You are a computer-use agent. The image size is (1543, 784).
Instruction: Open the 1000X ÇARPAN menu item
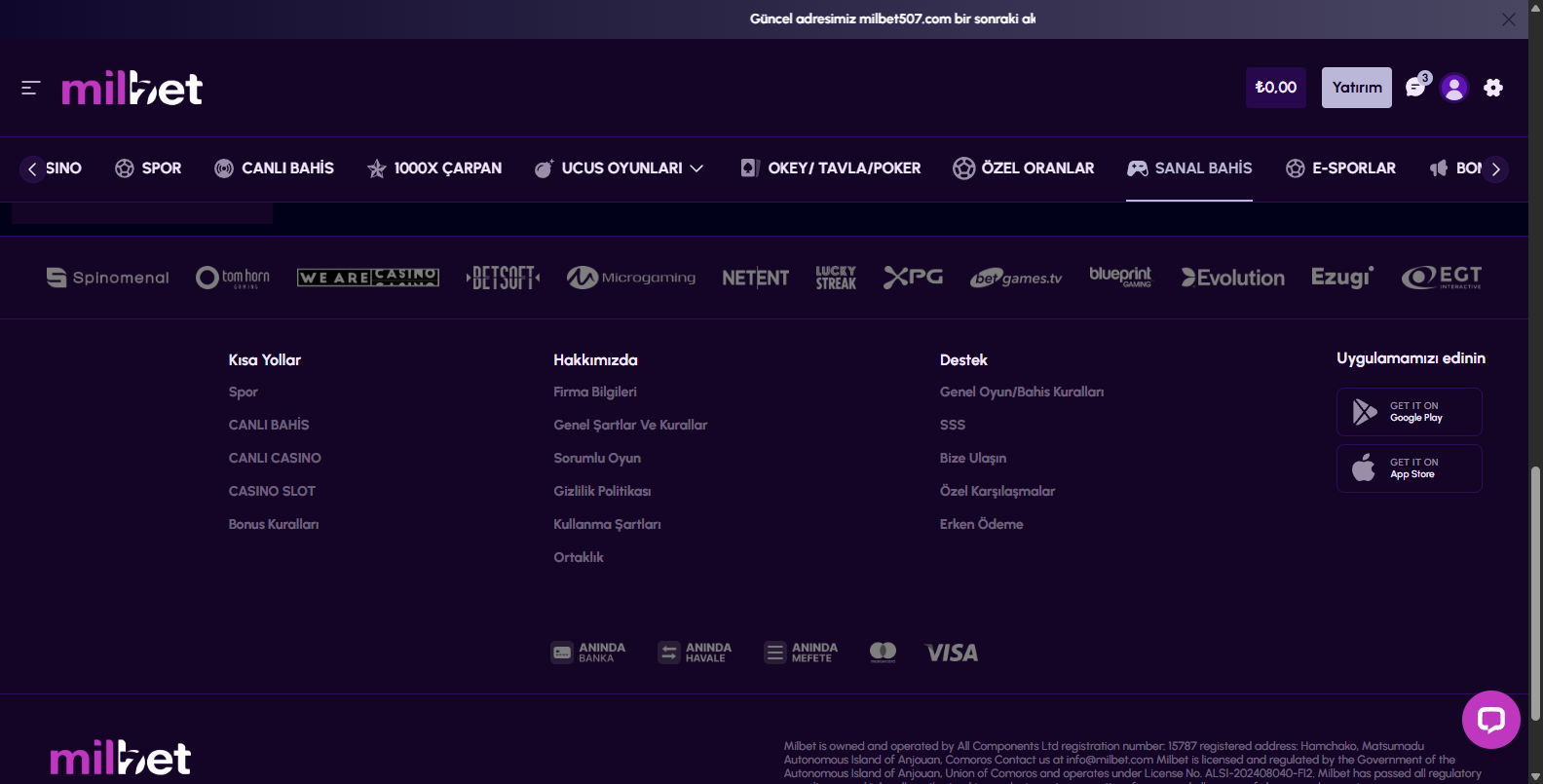click(434, 168)
